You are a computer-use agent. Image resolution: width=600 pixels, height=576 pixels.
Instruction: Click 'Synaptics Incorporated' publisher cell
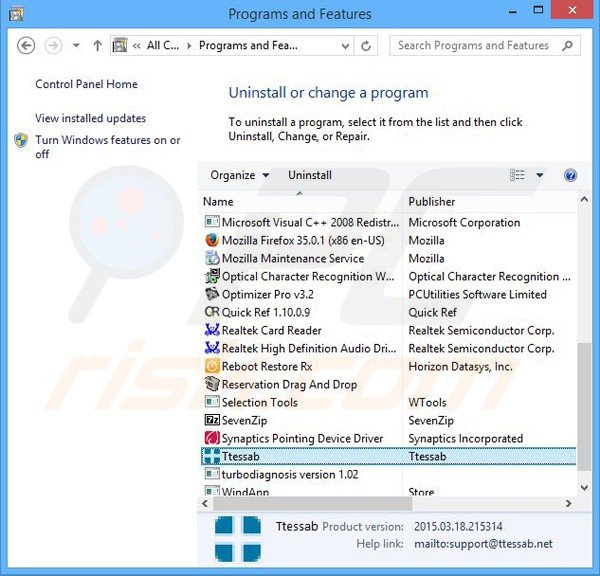click(465, 438)
